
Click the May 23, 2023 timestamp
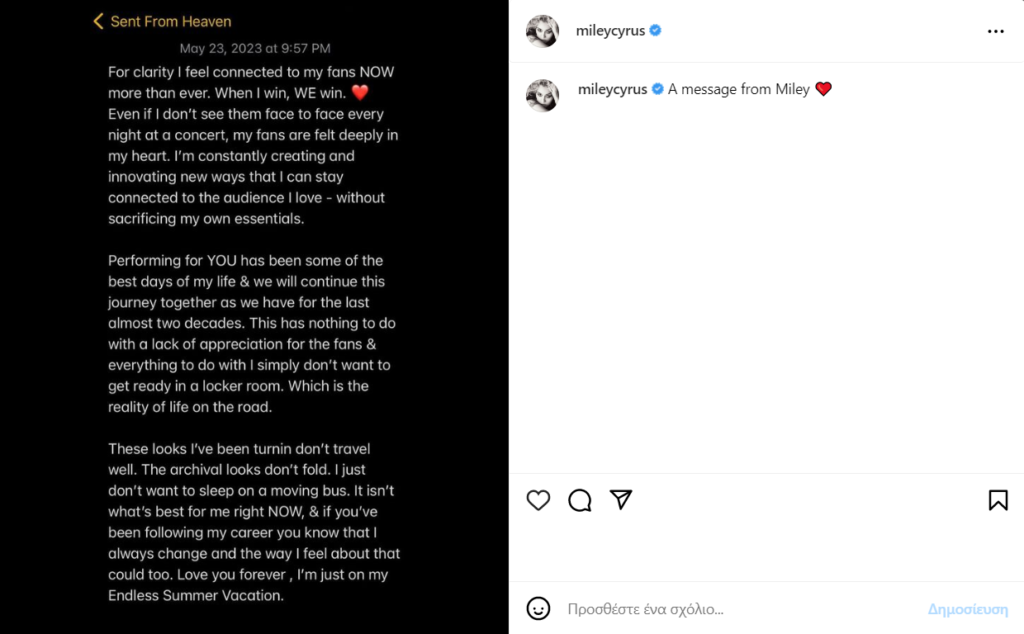pyautogui.click(x=255, y=48)
